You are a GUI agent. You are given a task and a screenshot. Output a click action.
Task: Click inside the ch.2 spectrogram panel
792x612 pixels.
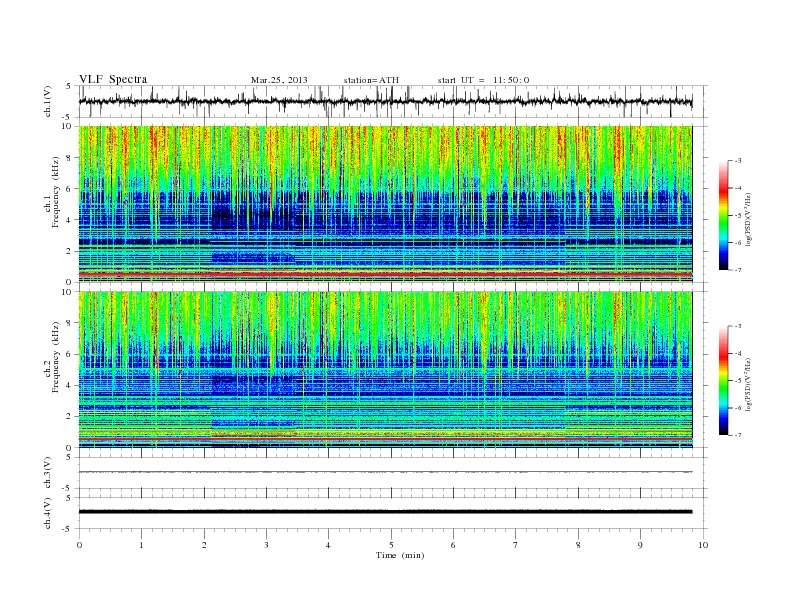pyautogui.click(x=385, y=370)
